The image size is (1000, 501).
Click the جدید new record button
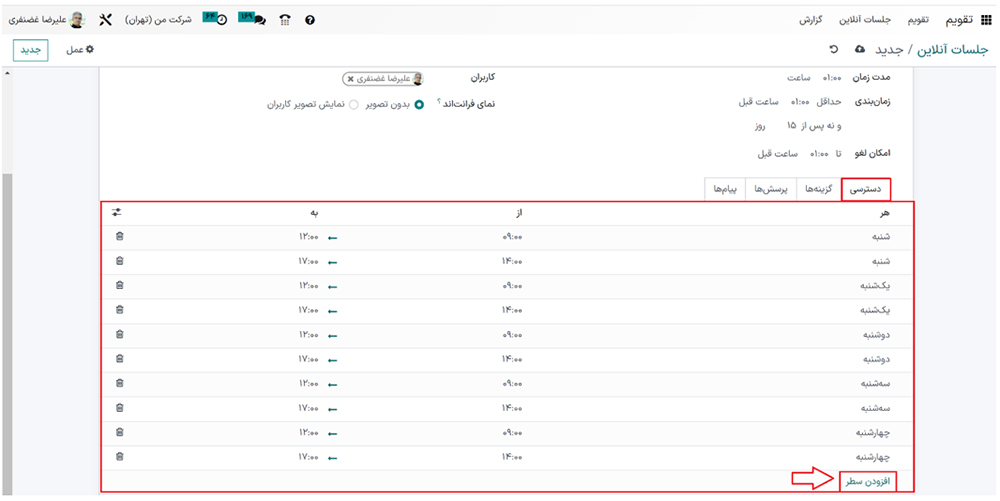pyautogui.click(x=31, y=50)
